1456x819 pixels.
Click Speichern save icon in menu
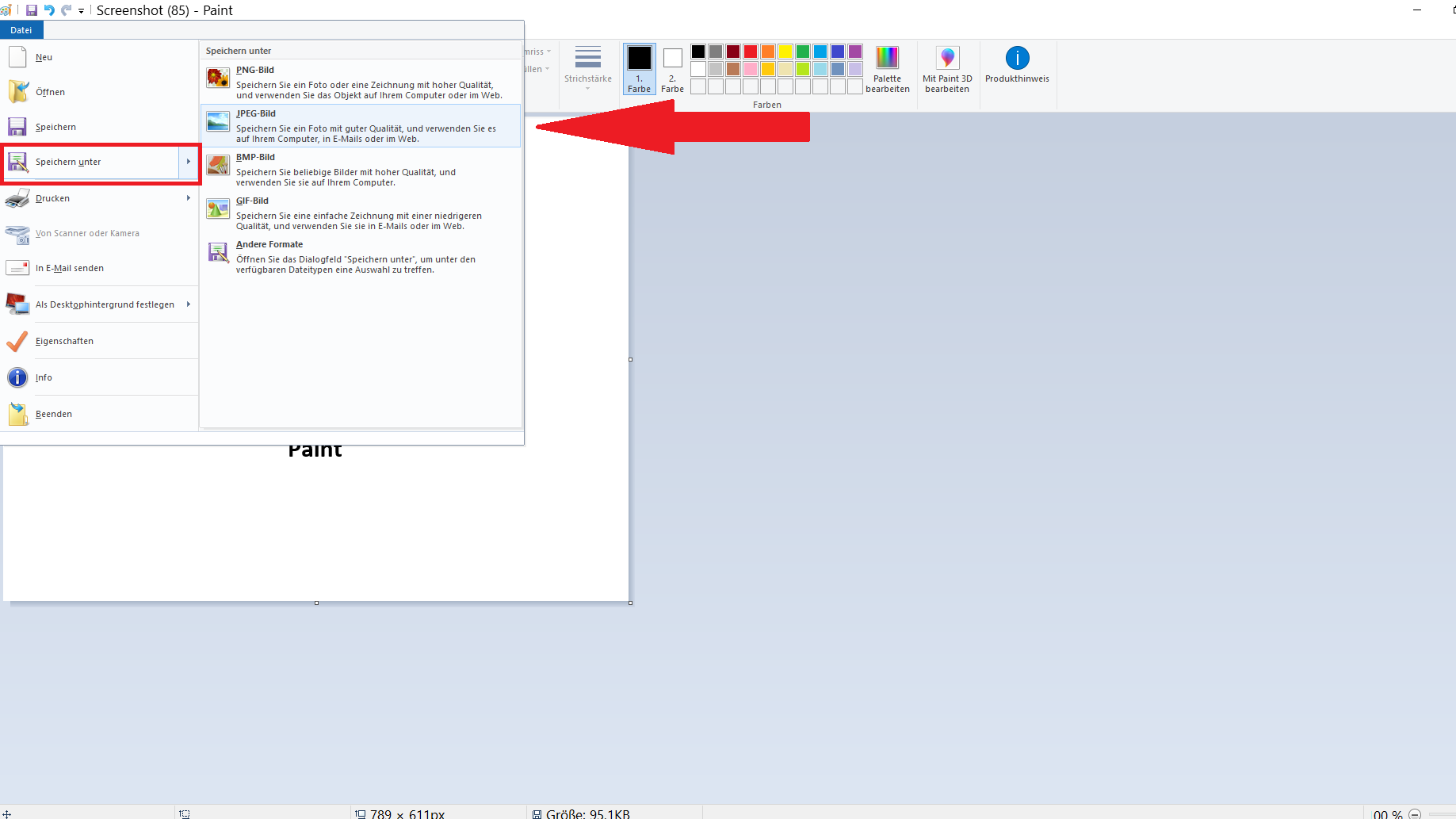(17, 127)
